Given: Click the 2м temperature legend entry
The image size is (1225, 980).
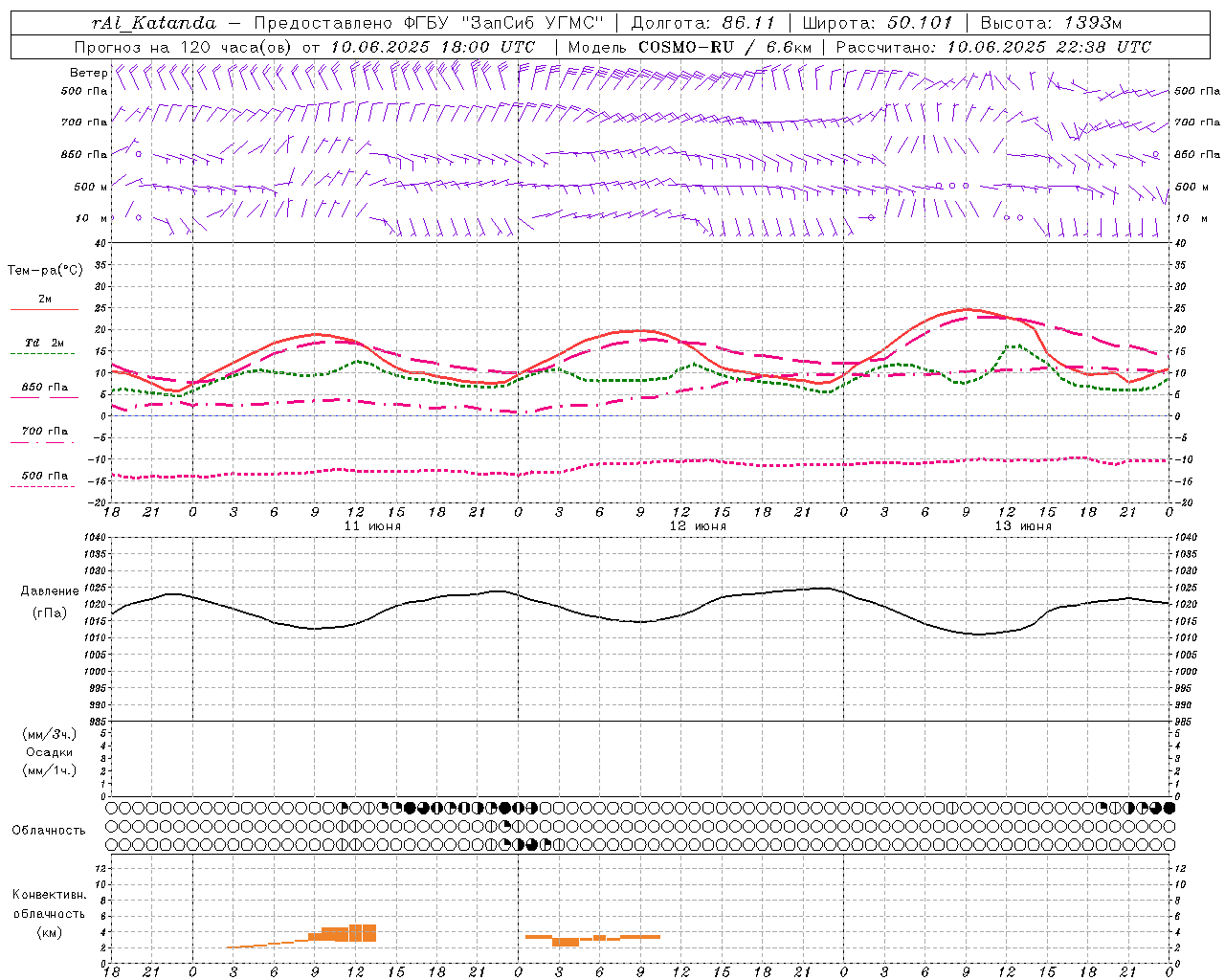Looking at the screenshot, I should tap(45, 300).
